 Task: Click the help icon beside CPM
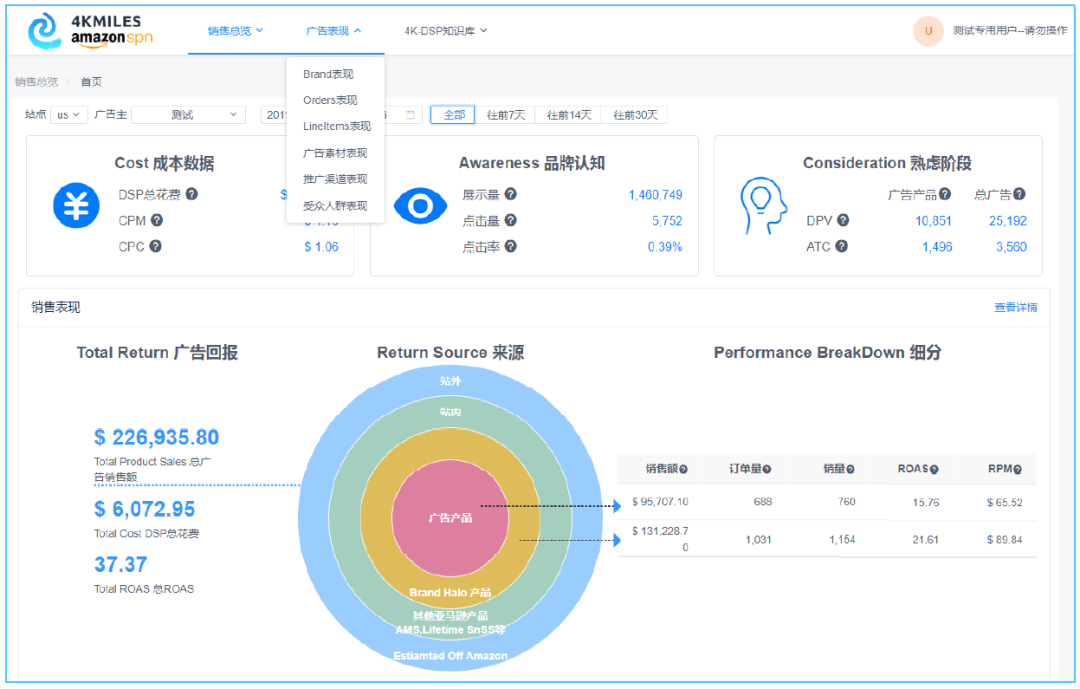pos(156,220)
